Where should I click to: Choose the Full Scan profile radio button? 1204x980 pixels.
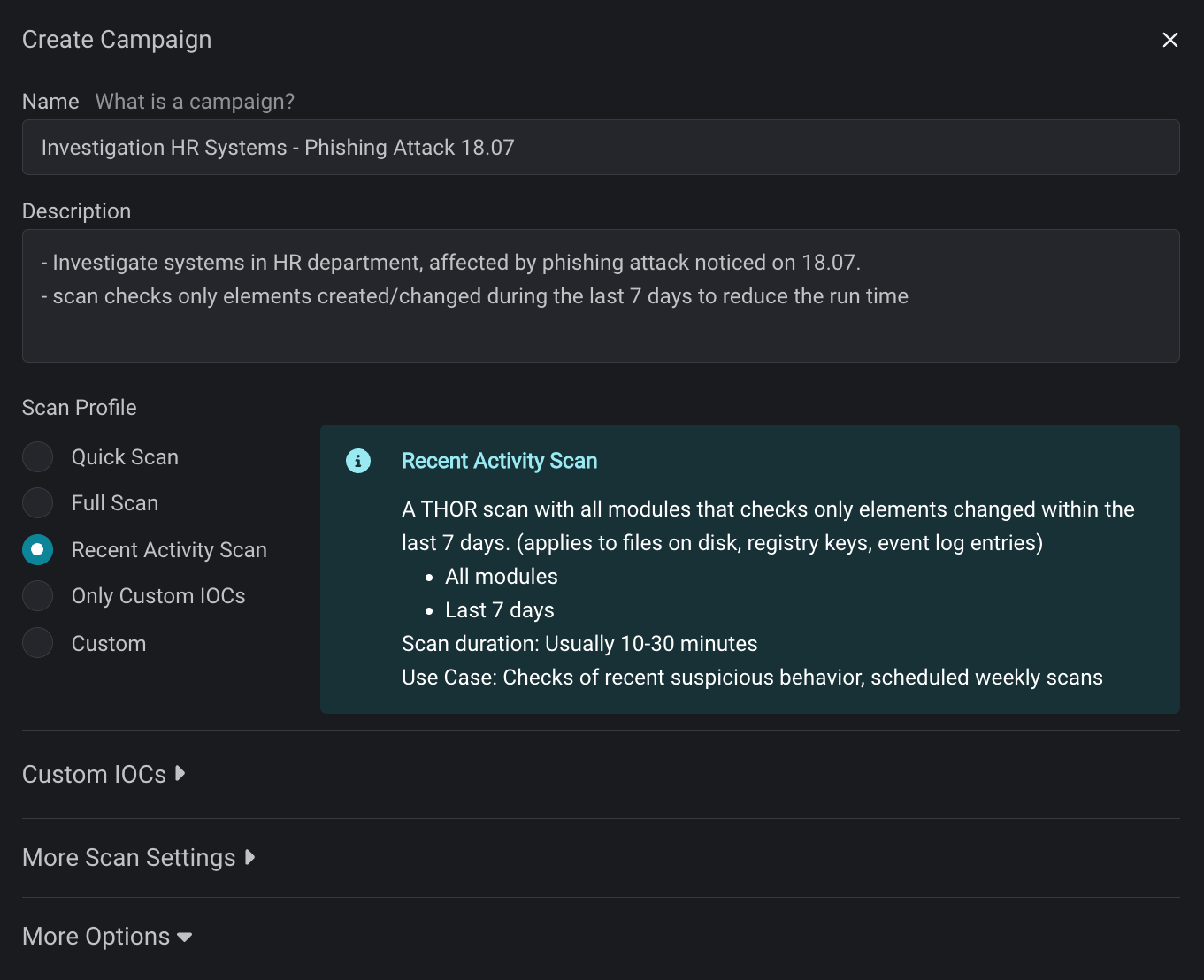pos(37,503)
